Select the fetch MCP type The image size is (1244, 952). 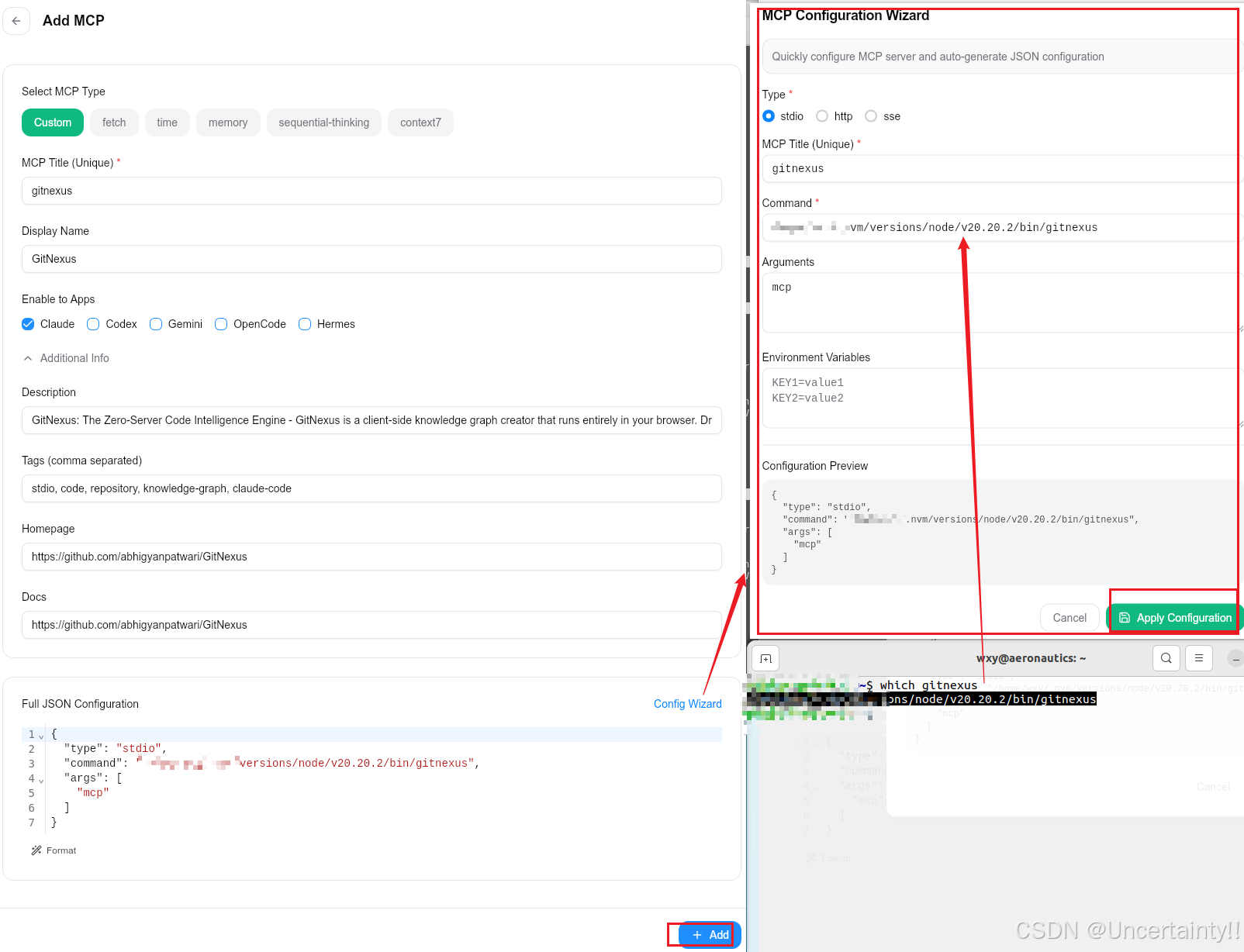point(114,122)
